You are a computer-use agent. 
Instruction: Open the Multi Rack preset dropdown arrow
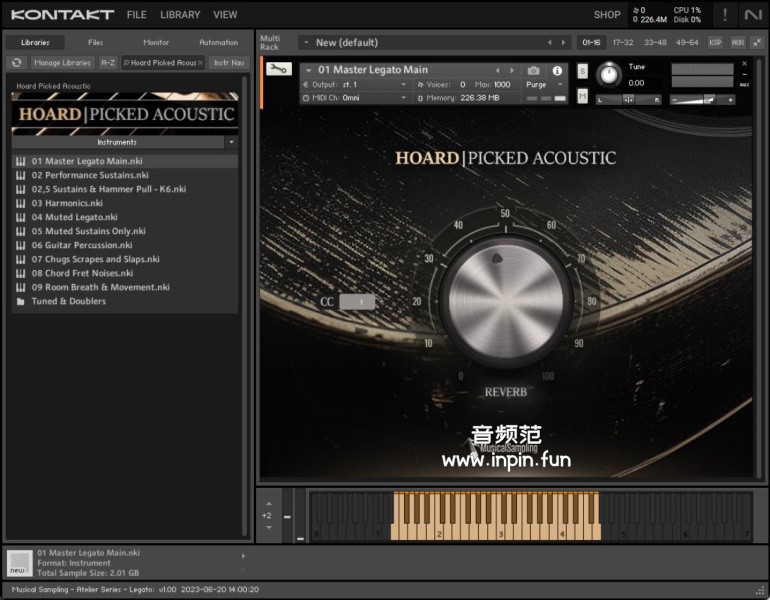tap(304, 43)
